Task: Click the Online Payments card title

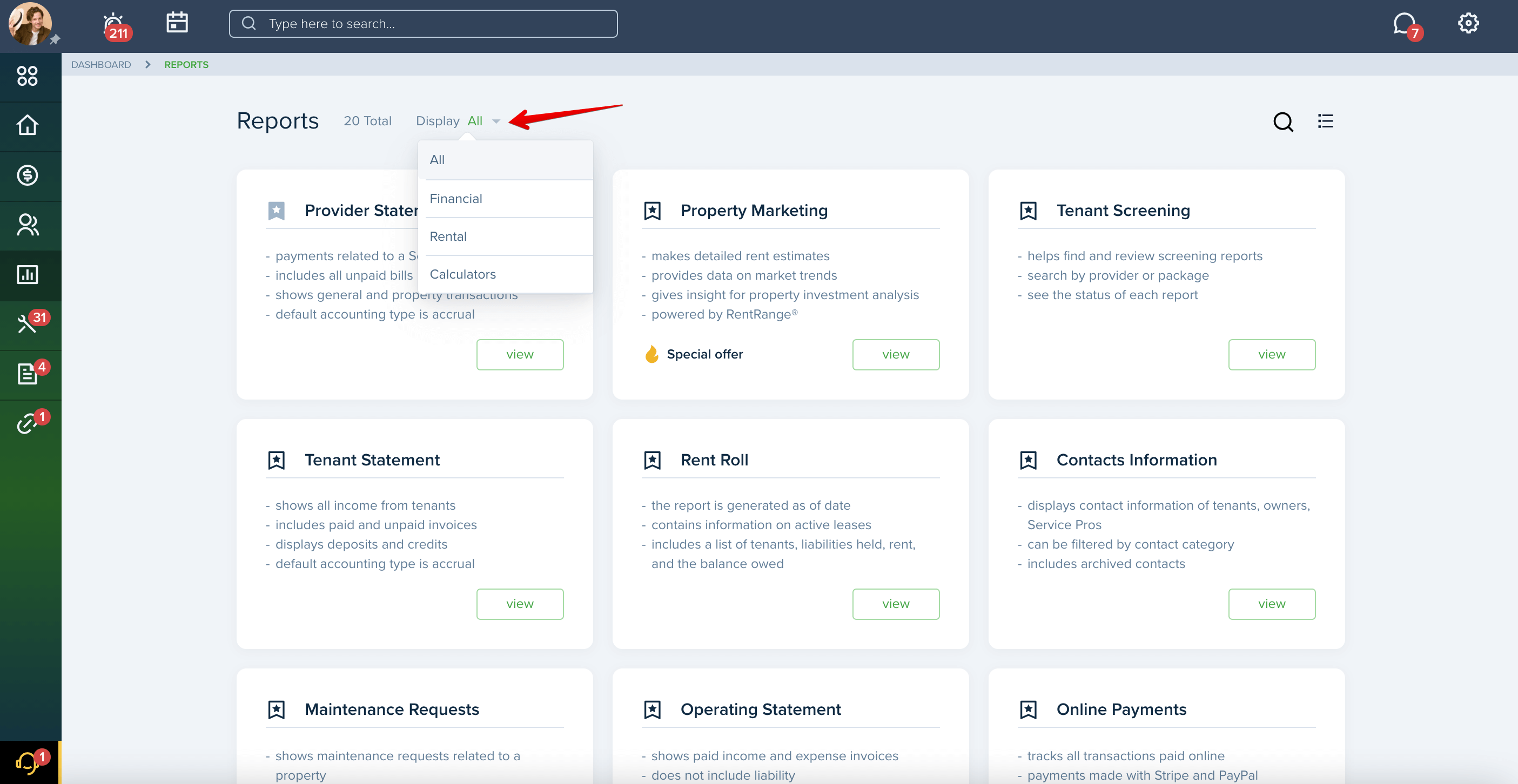Action: point(1121,709)
